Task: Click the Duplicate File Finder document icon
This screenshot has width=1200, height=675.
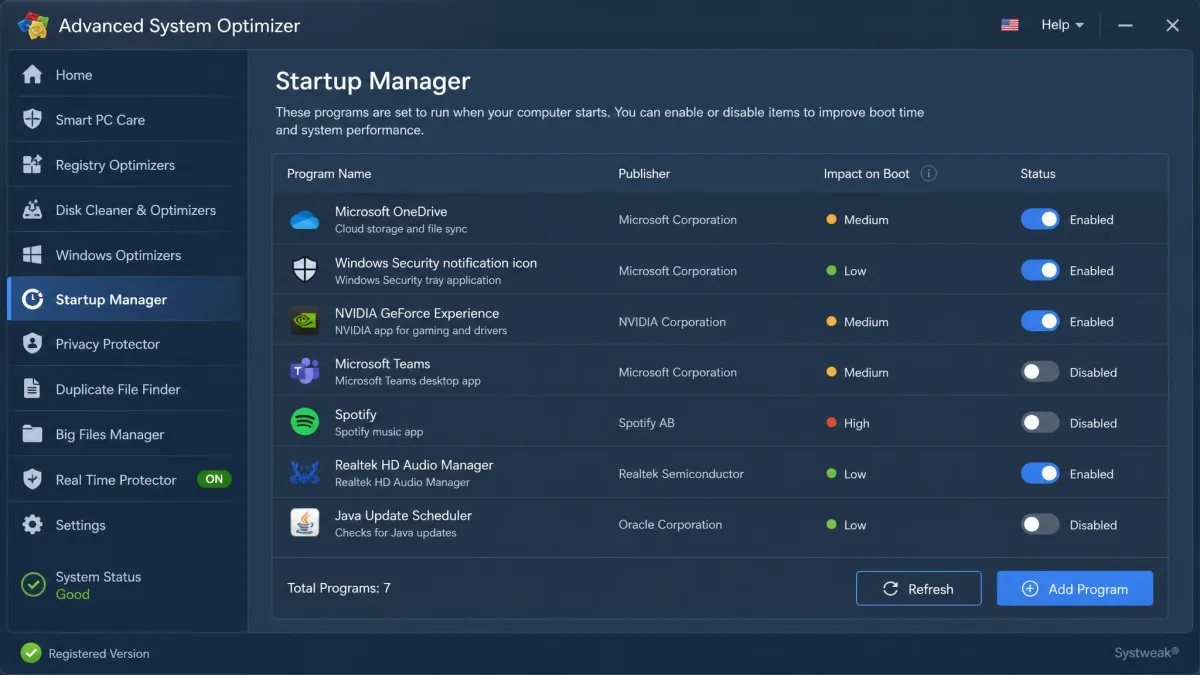Action: 32,389
